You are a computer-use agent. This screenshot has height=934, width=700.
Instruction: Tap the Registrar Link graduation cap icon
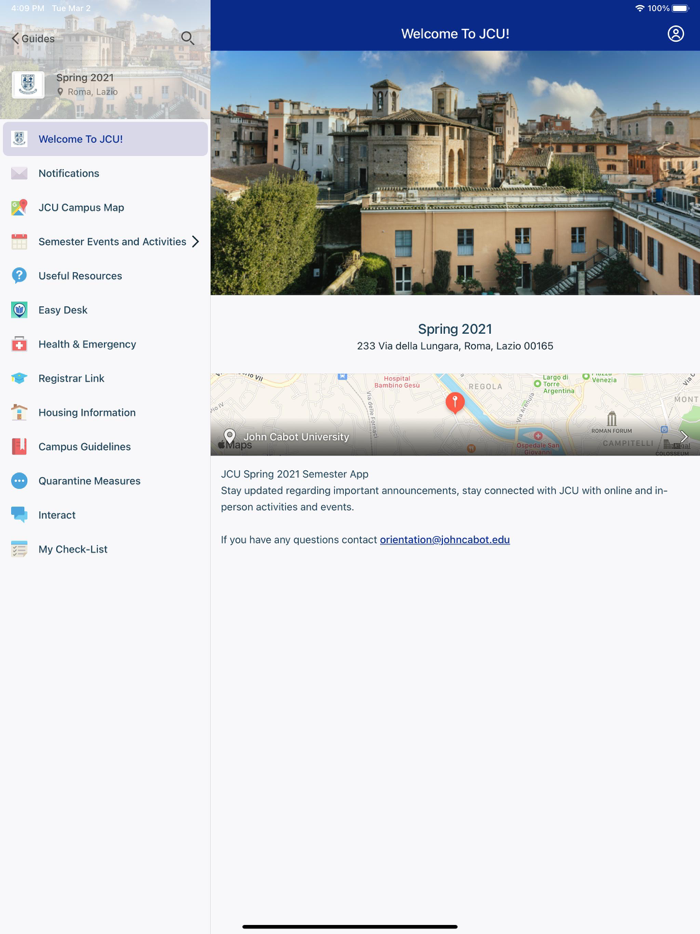[x=19, y=378]
